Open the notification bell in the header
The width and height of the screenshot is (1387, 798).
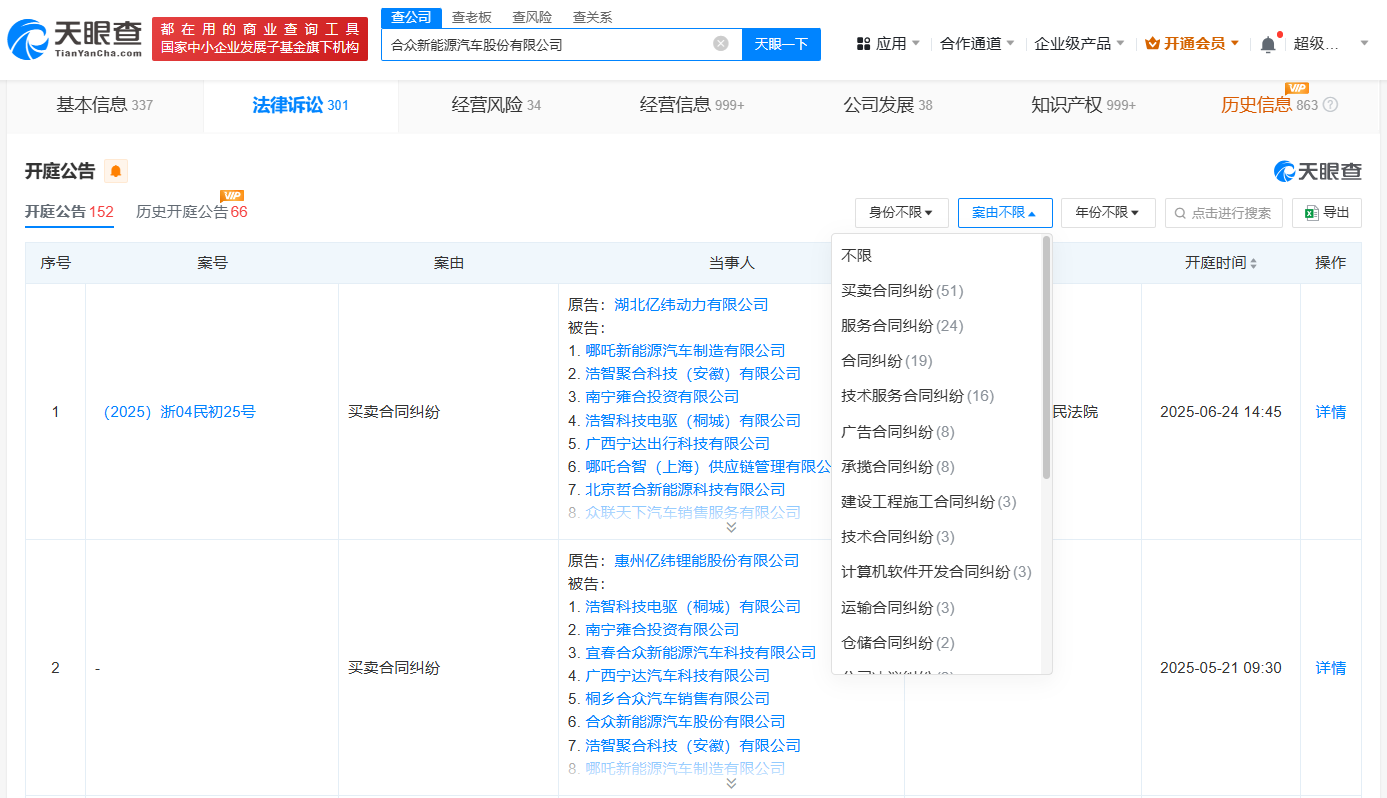coord(1268,44)
